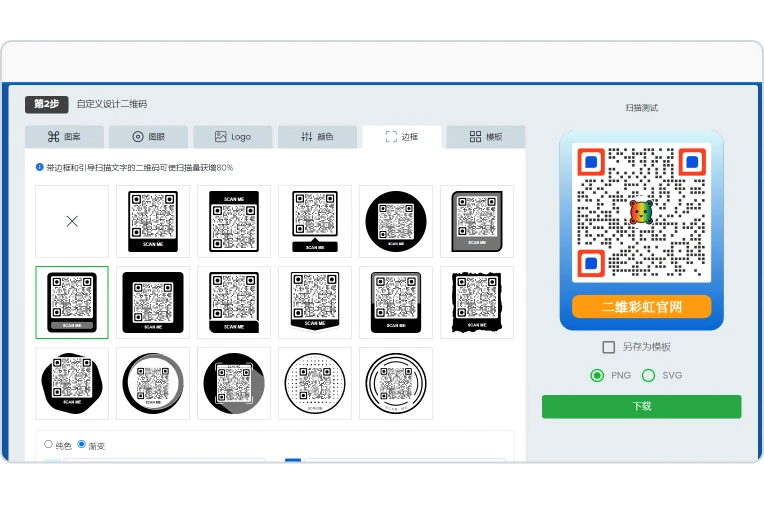Select frame with top SCAN ME header
This screenshot has width=764, height=506.
click(x=234, y=221)
